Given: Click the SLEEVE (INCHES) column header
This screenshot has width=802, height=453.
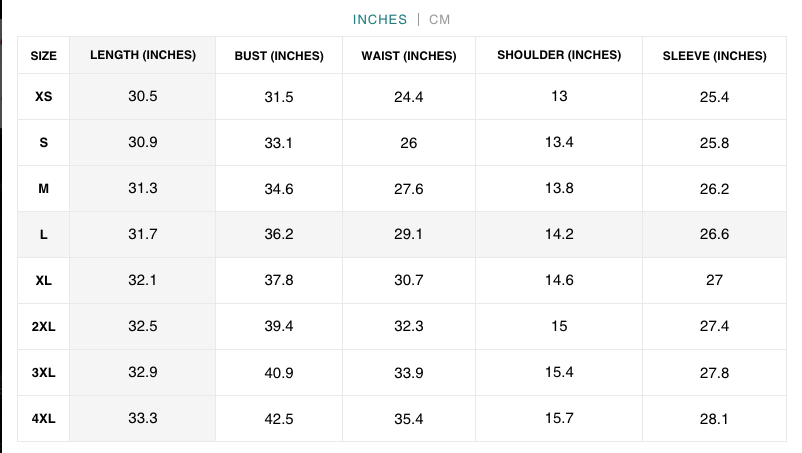Looking at the screenshot, I should tap(714, 56).
